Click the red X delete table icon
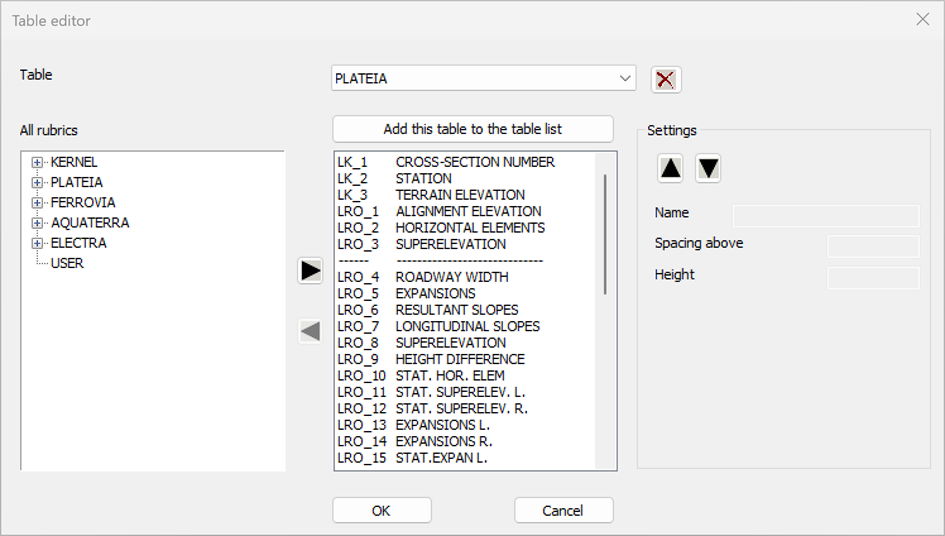The image size is (945, 536). click(666, 79)
